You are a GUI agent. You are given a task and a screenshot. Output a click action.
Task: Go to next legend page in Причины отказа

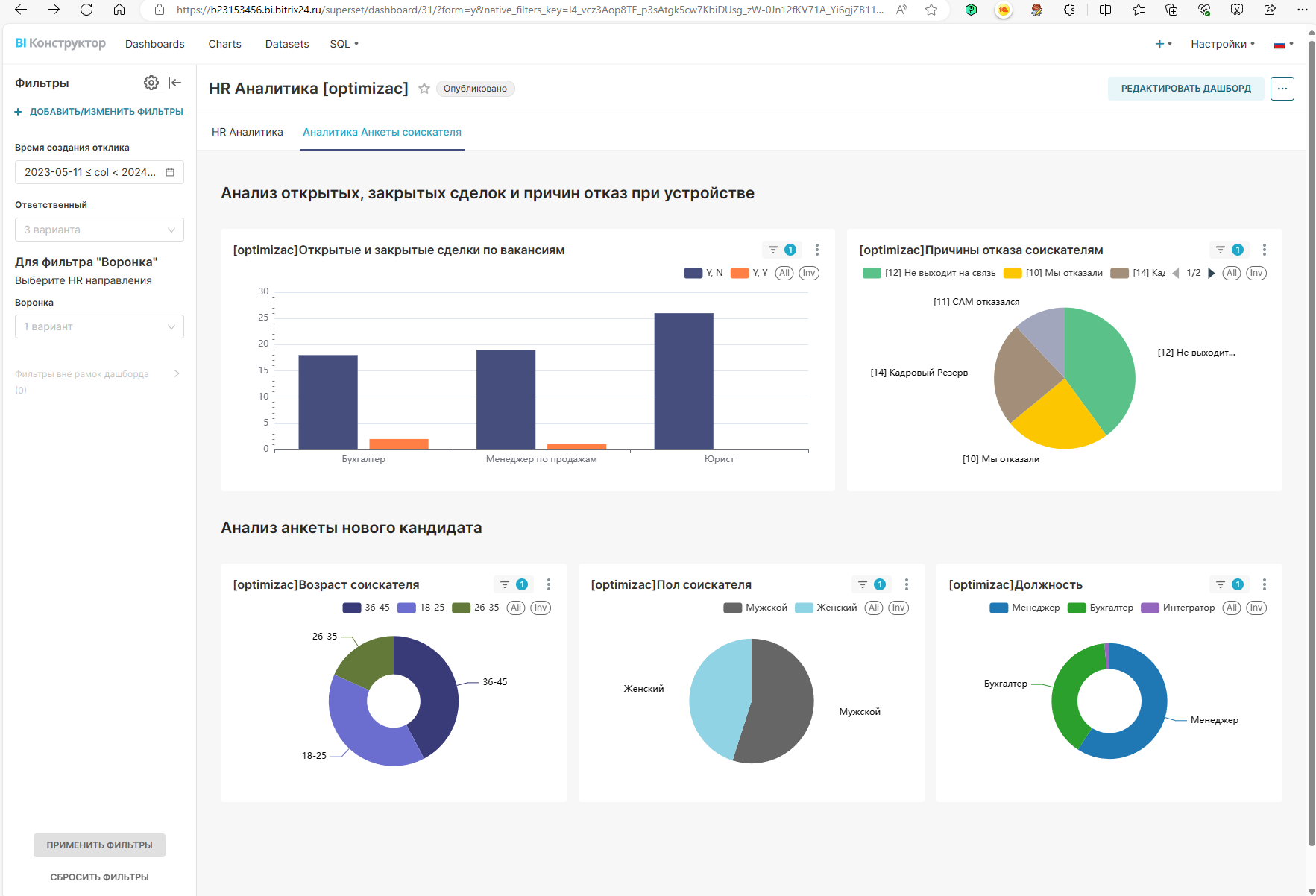(x=1212, y=273)
